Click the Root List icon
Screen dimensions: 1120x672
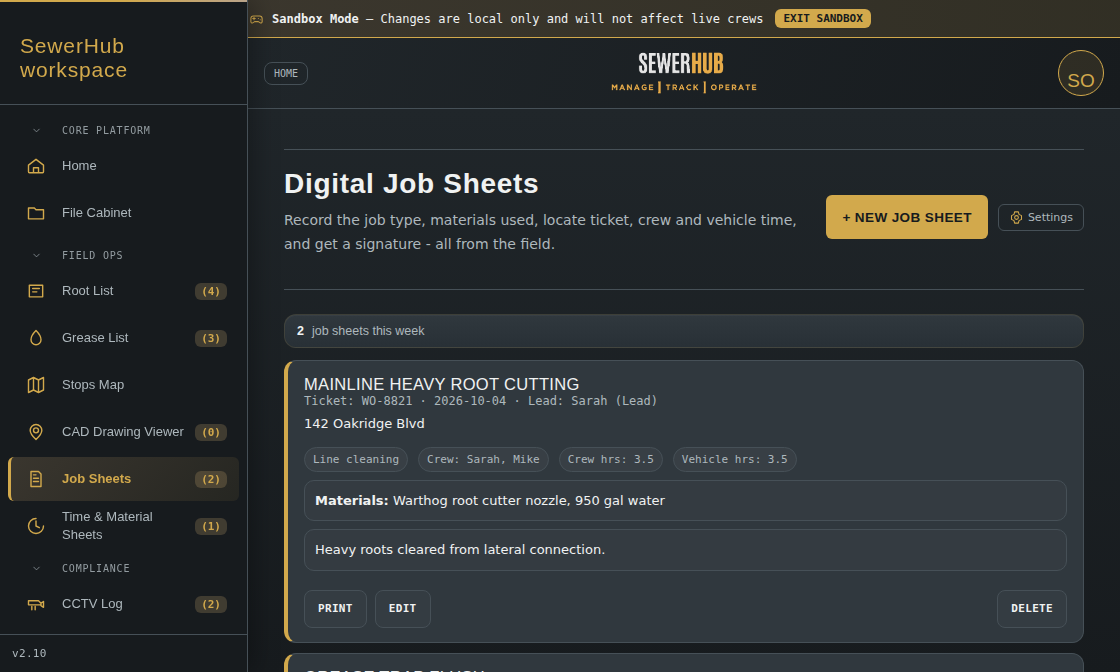[36, 291]
